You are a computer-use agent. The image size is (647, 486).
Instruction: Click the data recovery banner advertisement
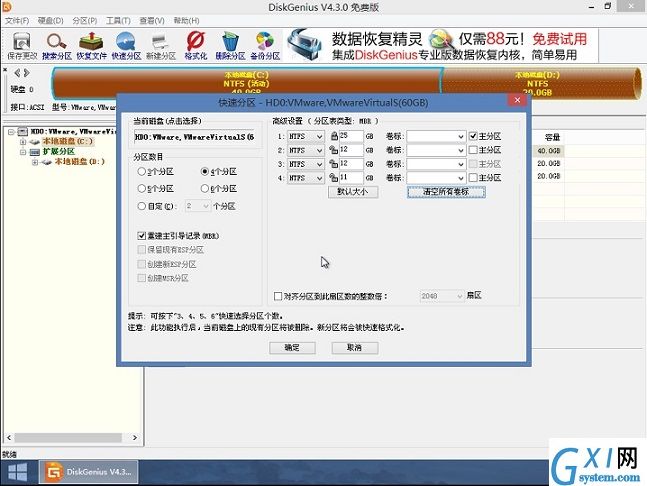441,45
